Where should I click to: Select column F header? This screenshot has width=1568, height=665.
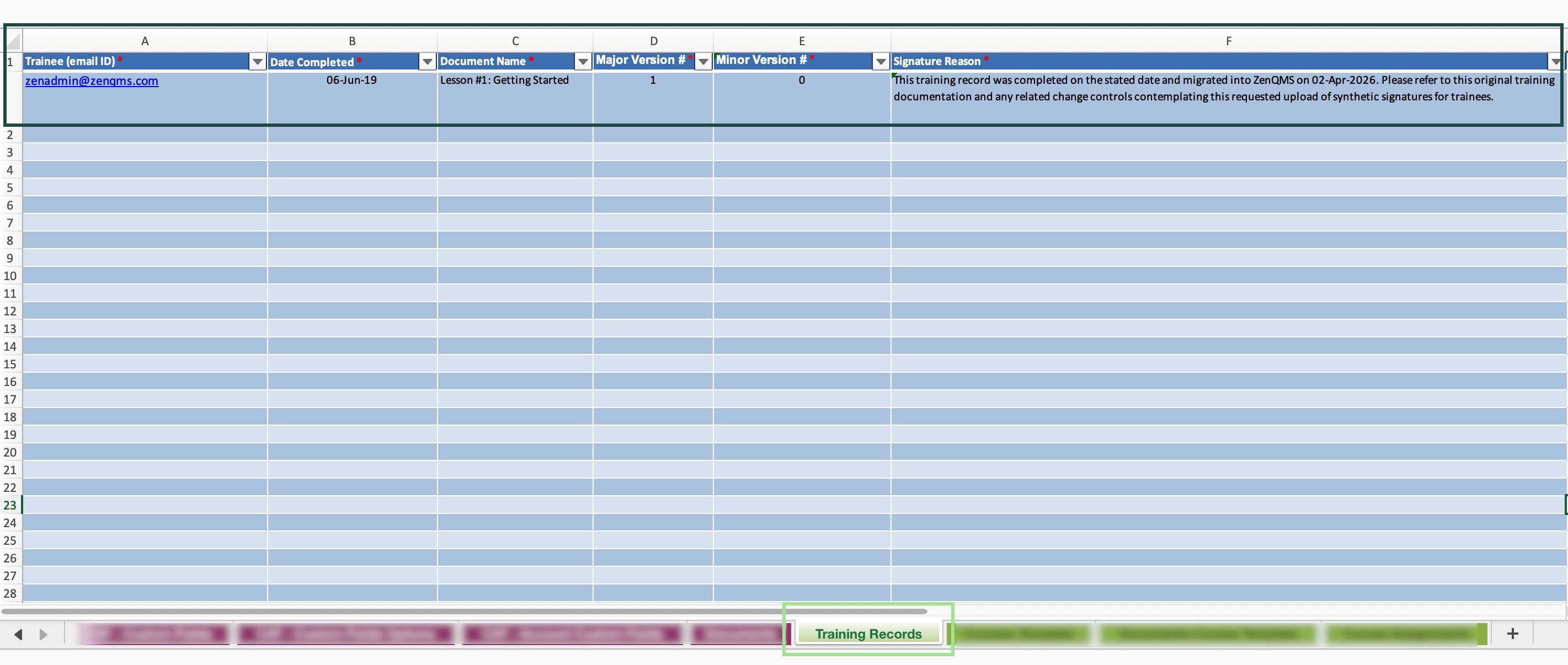pos(1228,41)
